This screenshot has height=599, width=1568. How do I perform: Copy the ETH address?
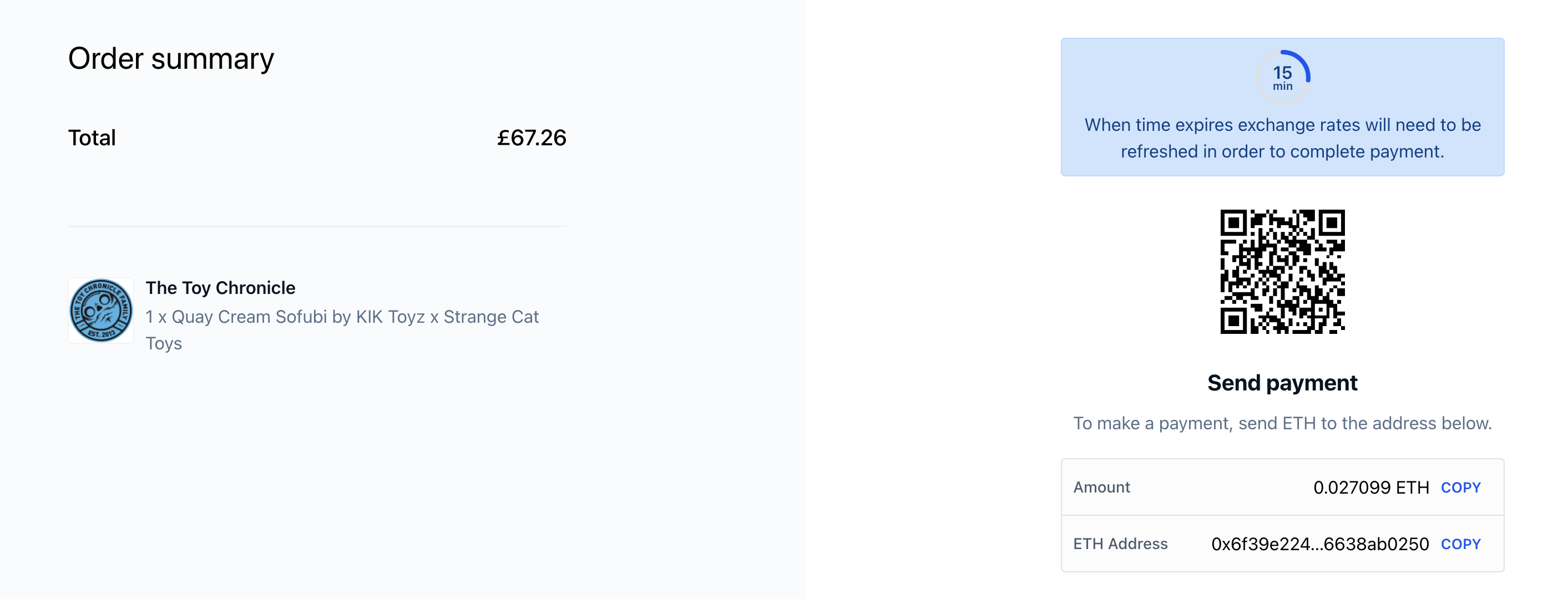click(x=1460, y=544)
